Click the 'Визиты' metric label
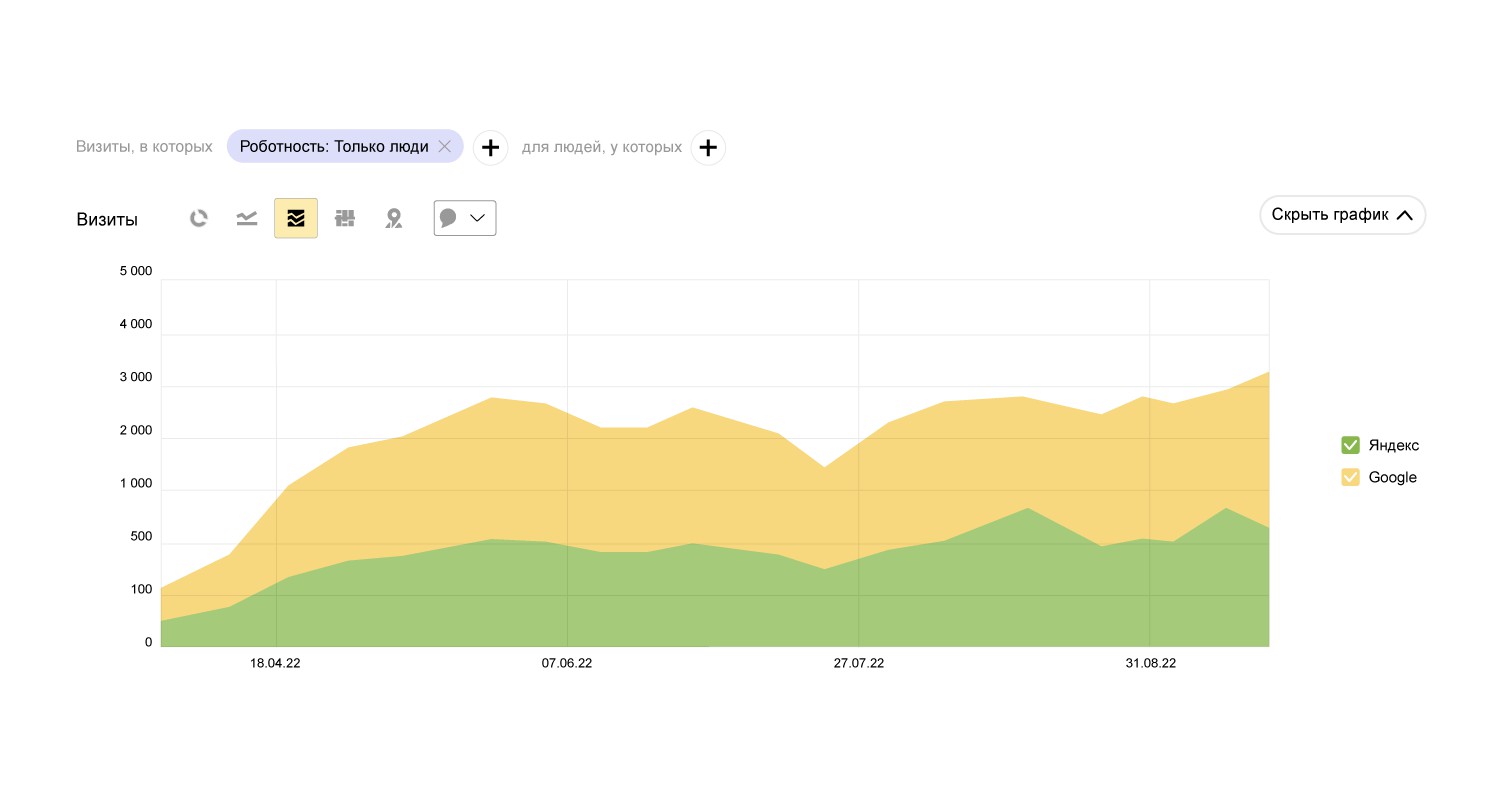 [107, 220]
